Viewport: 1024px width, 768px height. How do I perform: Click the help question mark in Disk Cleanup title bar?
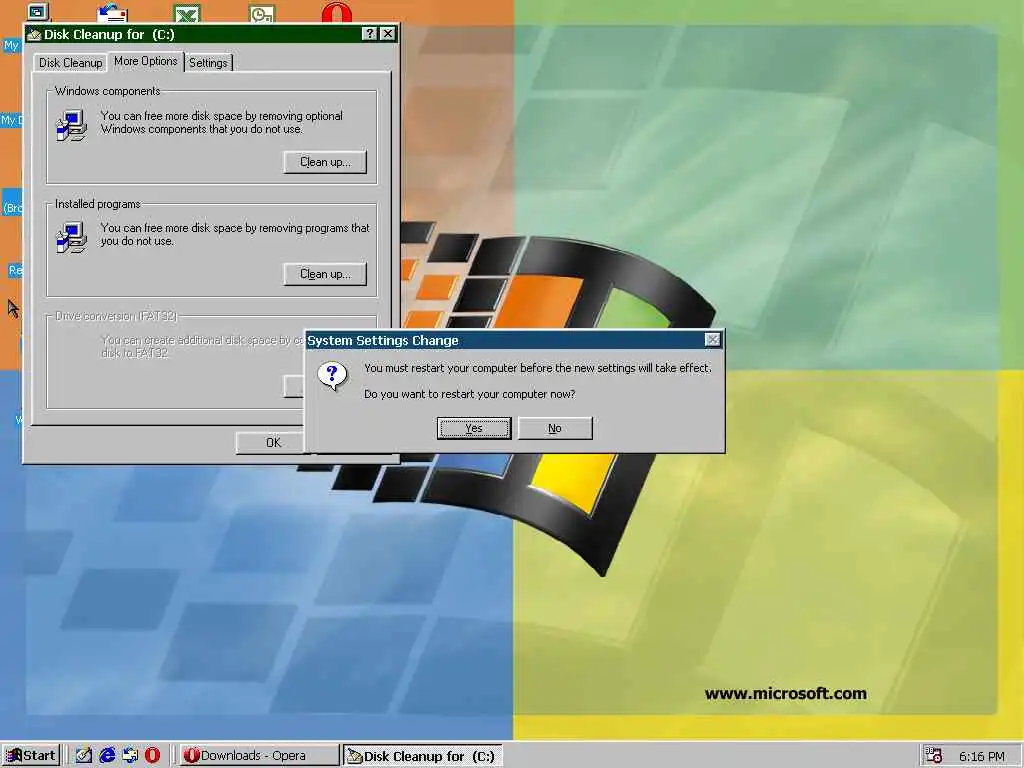(370, 34)
